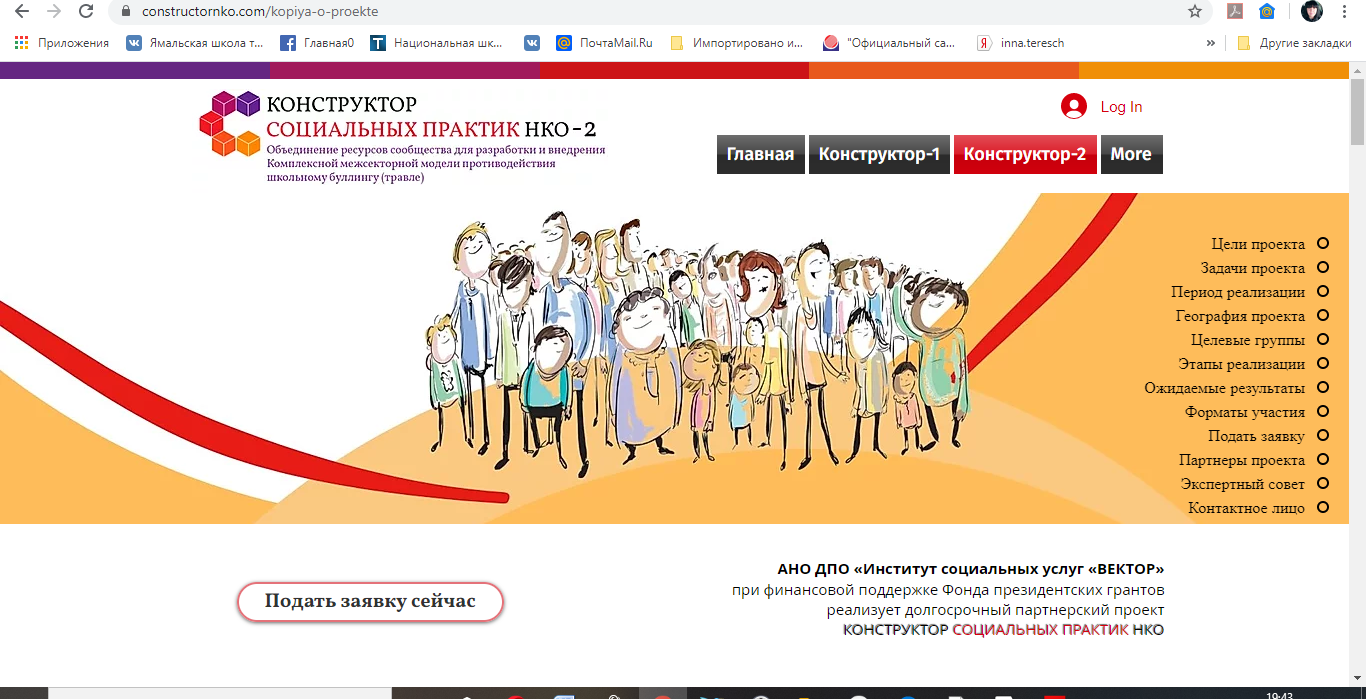
Task: Open the Chrome three-dot menu
Action: coord(1344,12)
